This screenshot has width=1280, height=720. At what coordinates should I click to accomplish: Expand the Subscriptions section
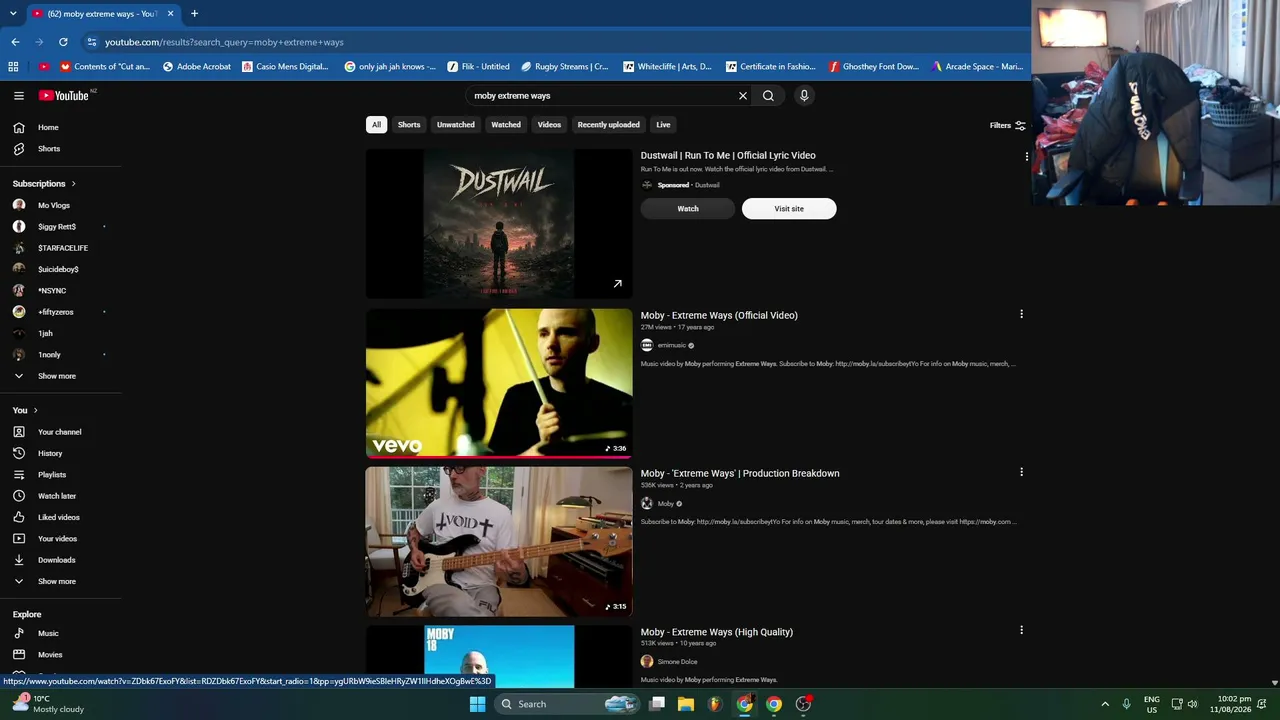(44, 184)
